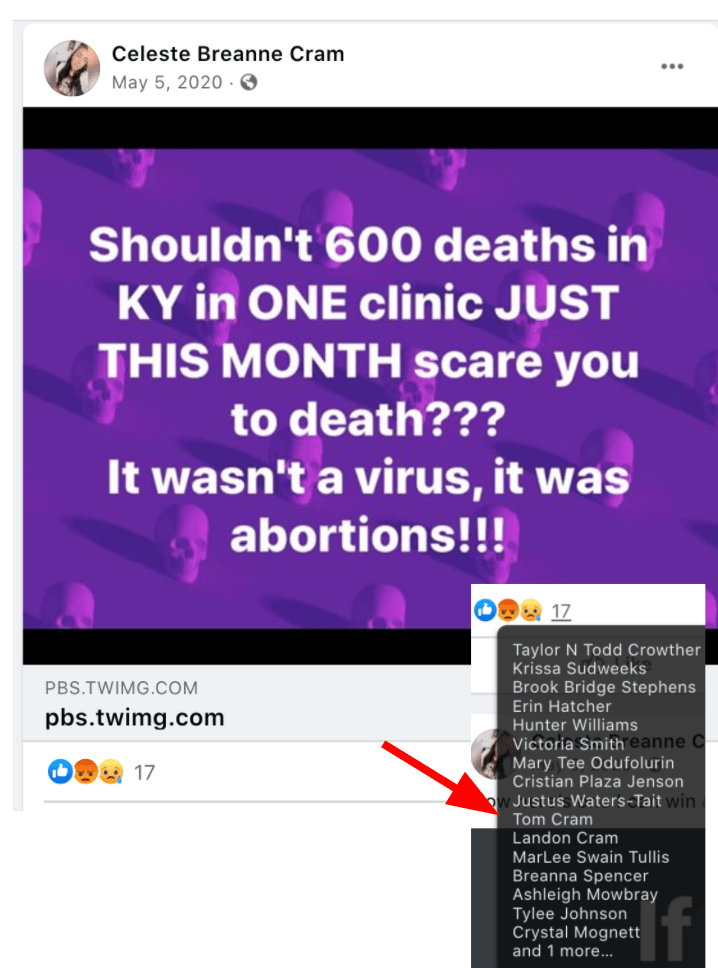718x968 pixels.
Task: Select Crystal Mognett in the reactions list
Action: pyautogui.click(x=576, y=932)
